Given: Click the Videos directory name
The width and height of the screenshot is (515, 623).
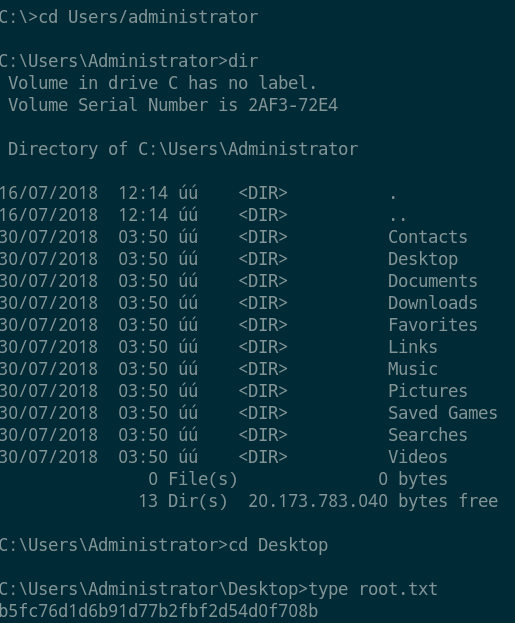Looking at the screenshot, I should pyautogui.click(x=418, y=457).
